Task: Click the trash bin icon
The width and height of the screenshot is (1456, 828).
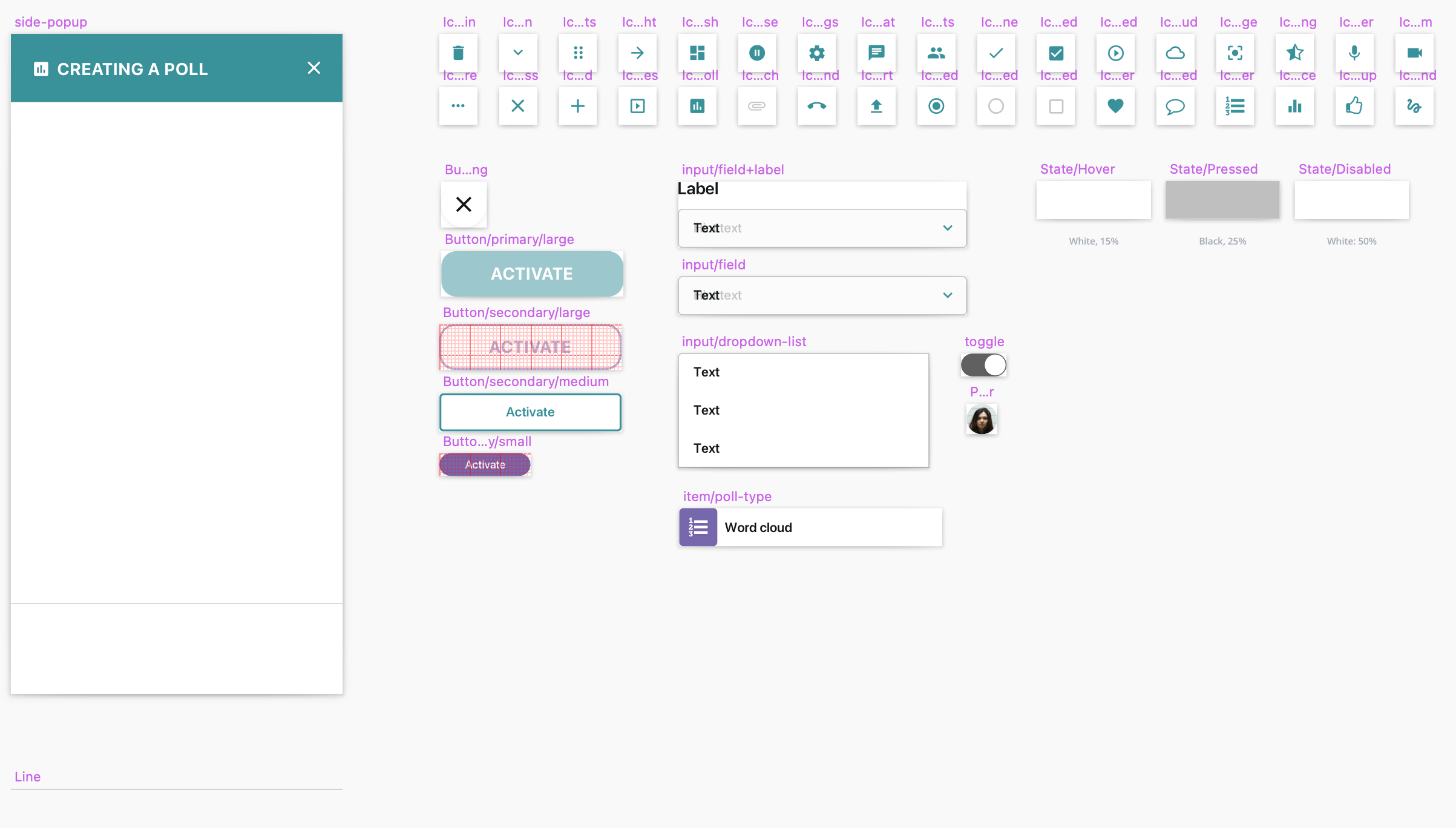Action: [458, 53]
